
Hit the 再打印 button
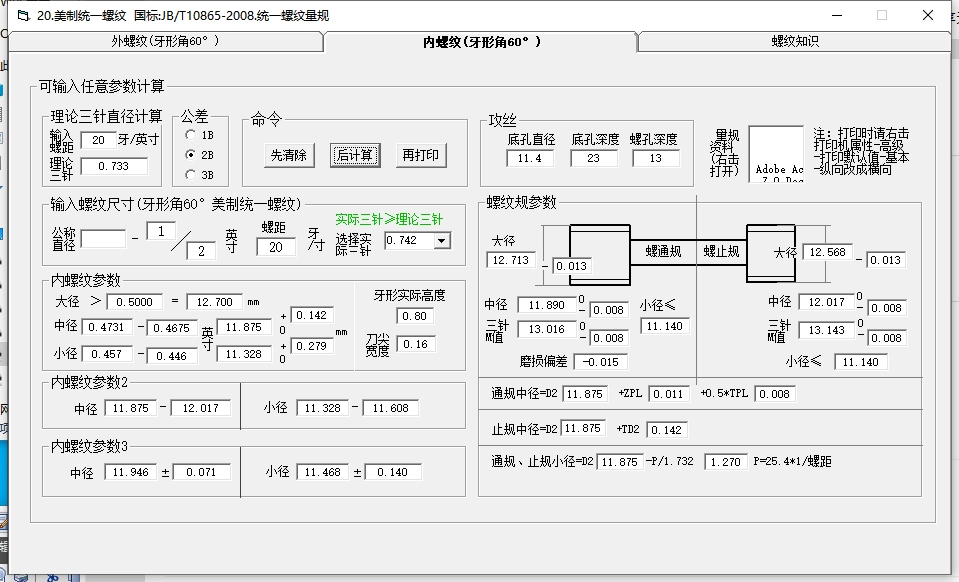tap(420, 155)
